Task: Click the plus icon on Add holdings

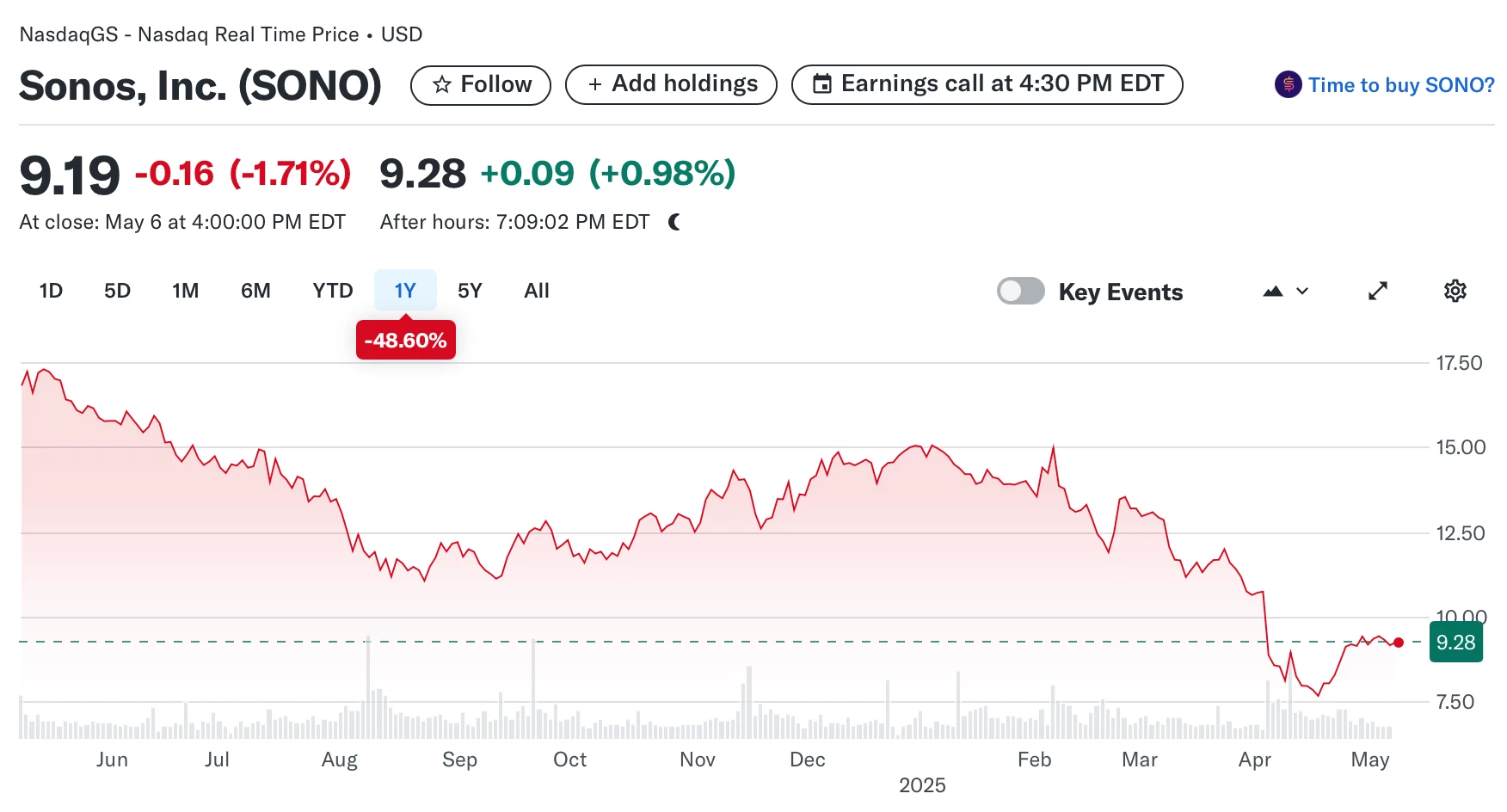Action: tap(594, 84)
